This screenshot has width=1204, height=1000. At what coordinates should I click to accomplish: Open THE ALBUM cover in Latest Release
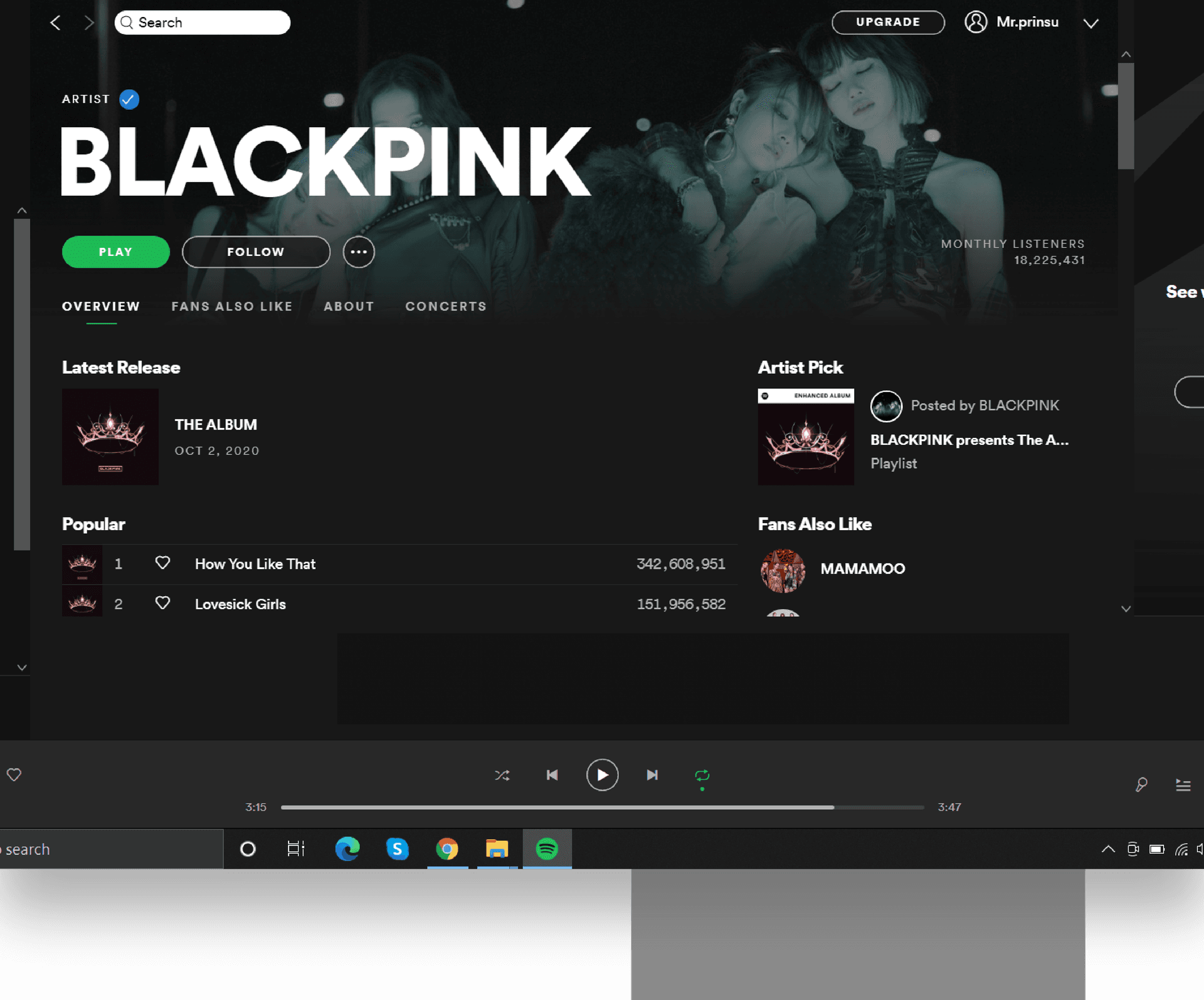[110, 437]
